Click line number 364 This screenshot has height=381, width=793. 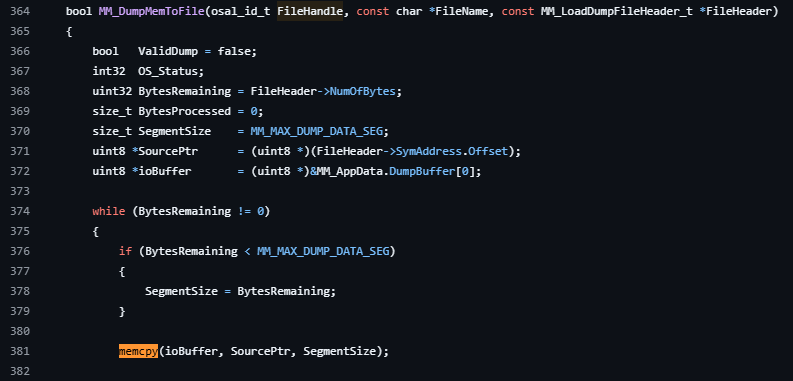[x=19, y=11]
